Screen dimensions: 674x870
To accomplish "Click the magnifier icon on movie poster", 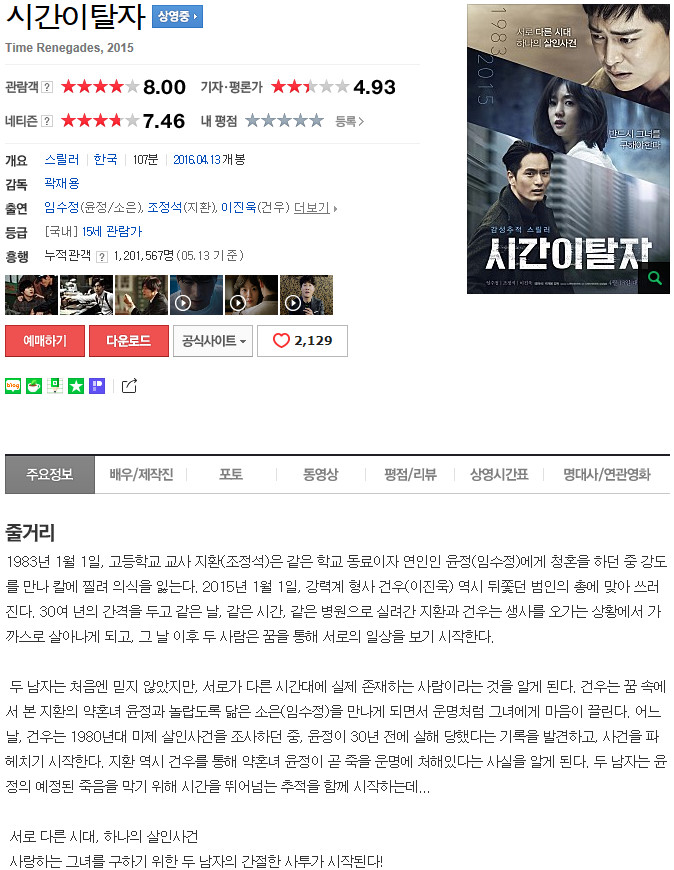I will click(655, 278).
